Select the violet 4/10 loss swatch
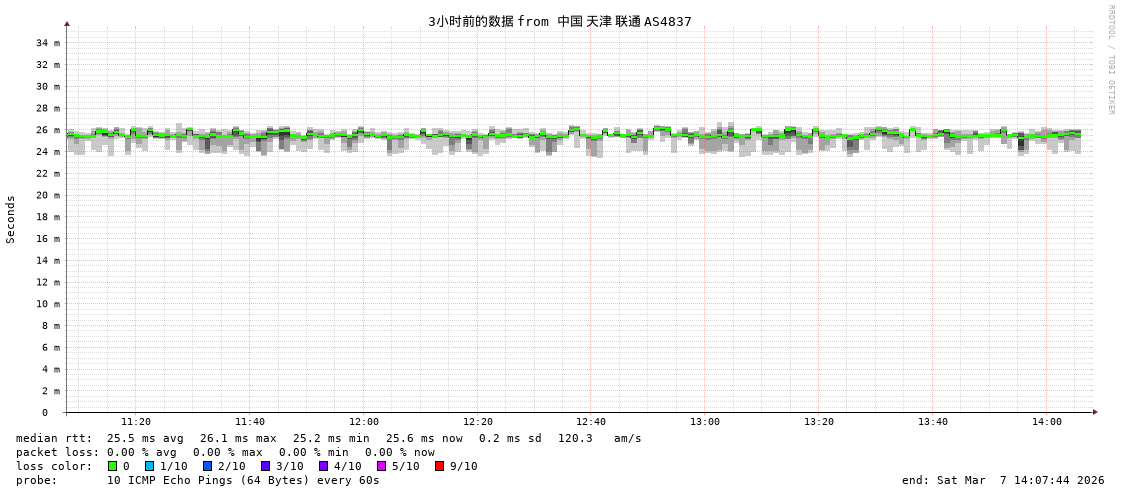Viewport: 1121px width, 494px height. [x=324, y=466]
